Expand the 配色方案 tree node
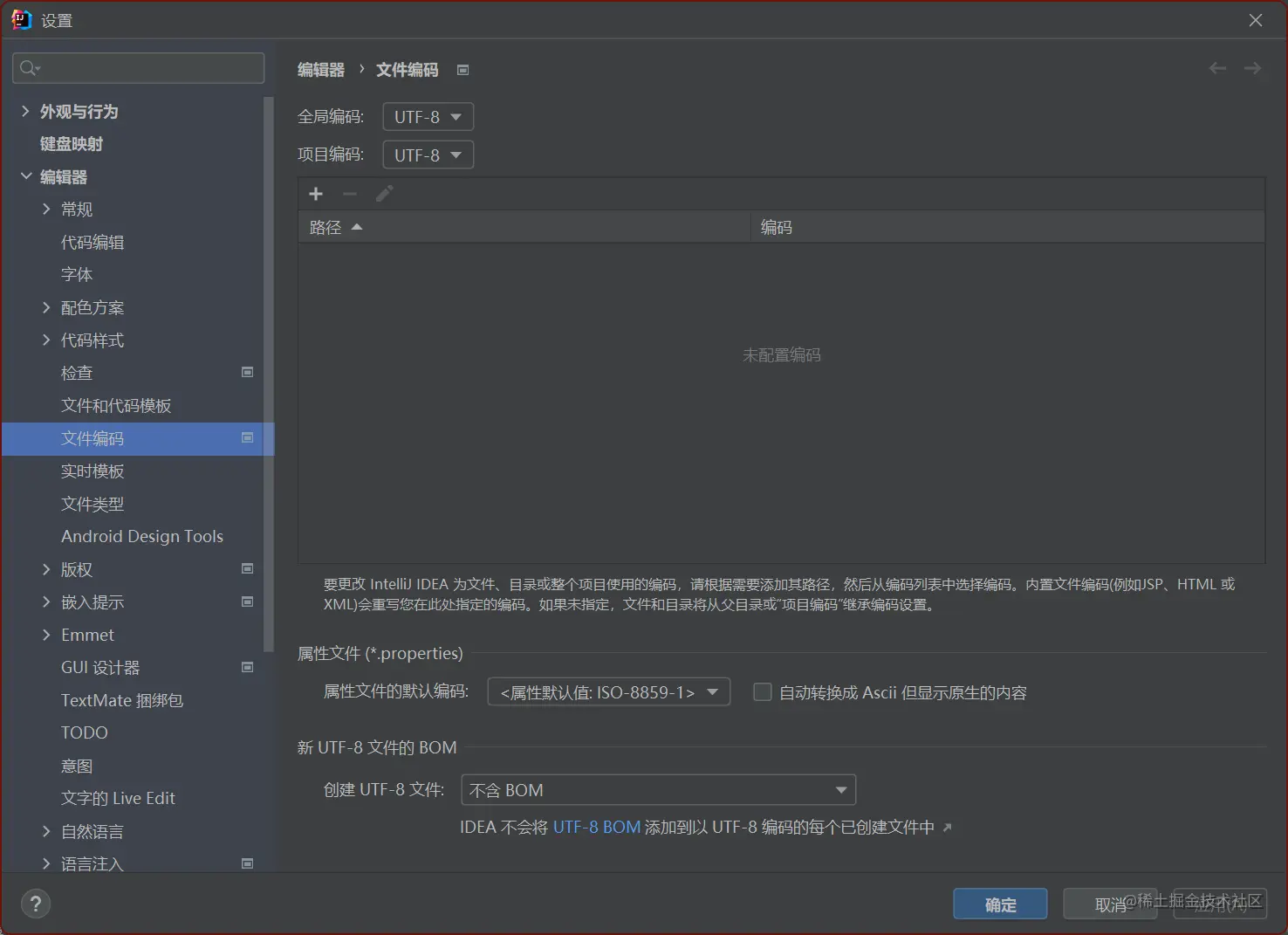1288x935 pixels. (47, 307)
